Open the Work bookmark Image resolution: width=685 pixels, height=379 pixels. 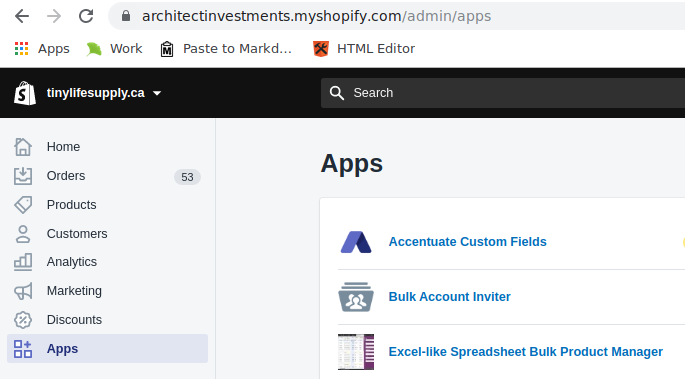(x=114, y=48)
